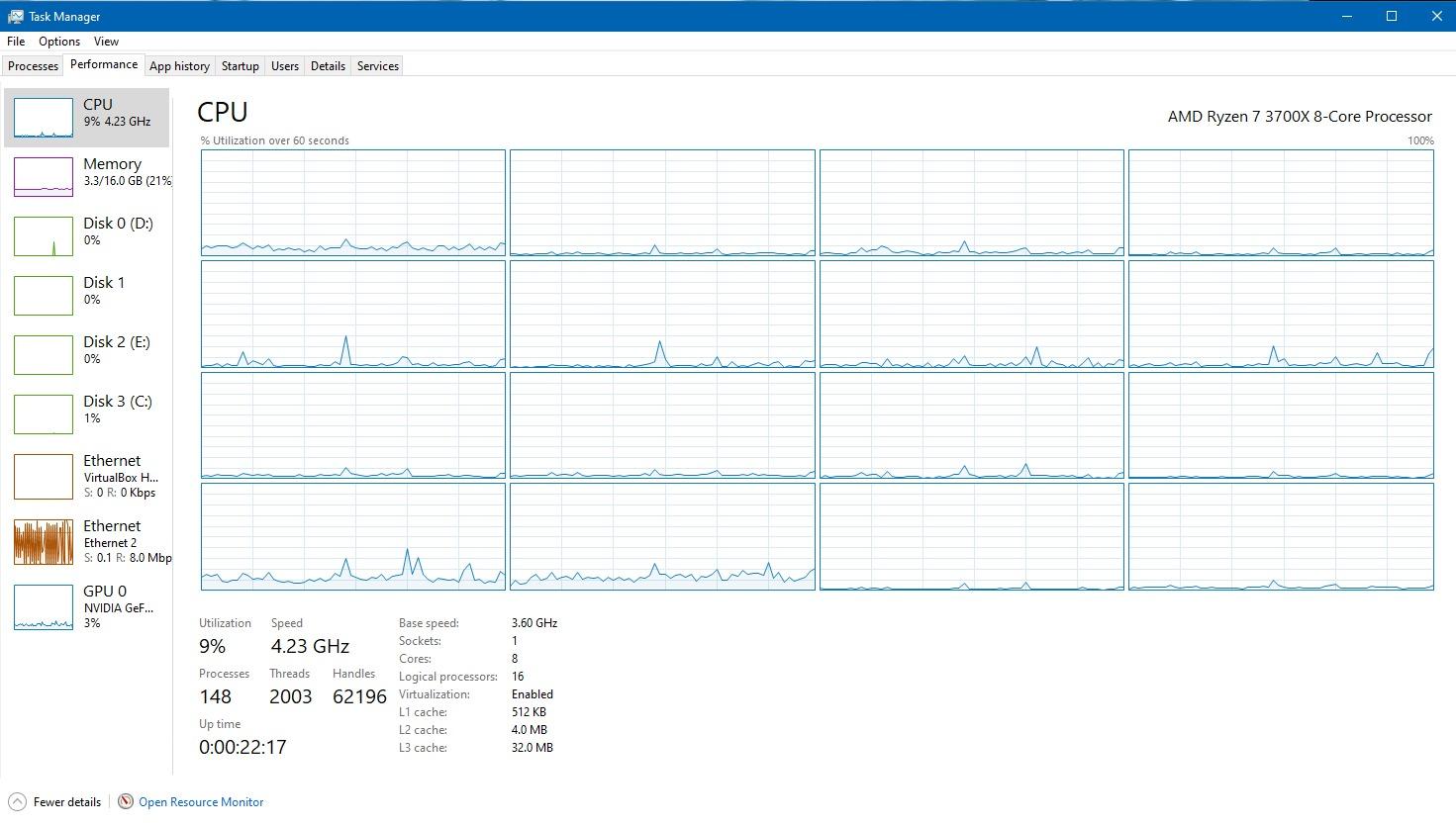Open the Memory usage graph thumbnail
Image resolution: width=1456 pixels, height=826 pixels.
[44, 177]
